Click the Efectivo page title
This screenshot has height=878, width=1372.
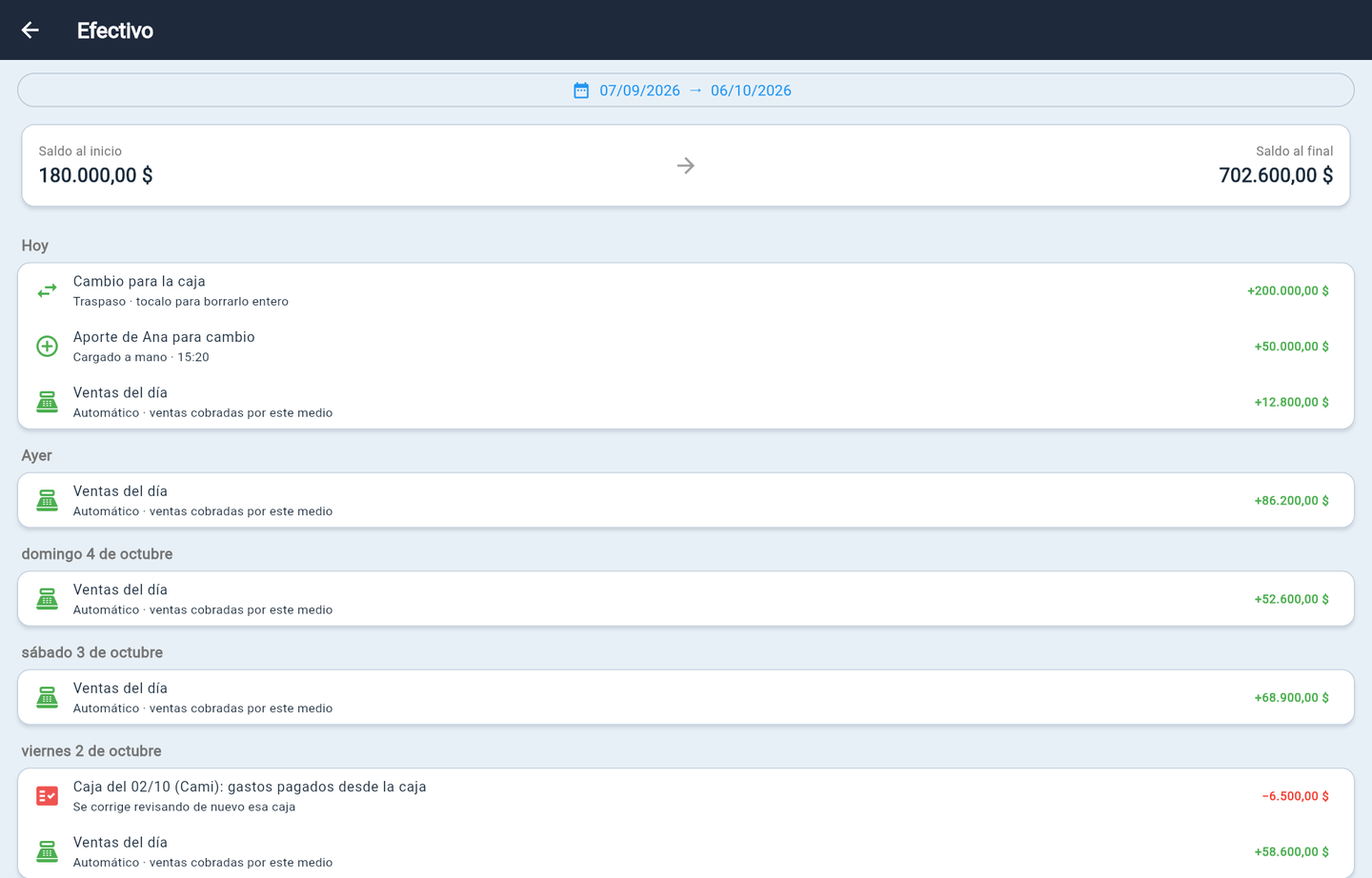(x=115, y=30)
